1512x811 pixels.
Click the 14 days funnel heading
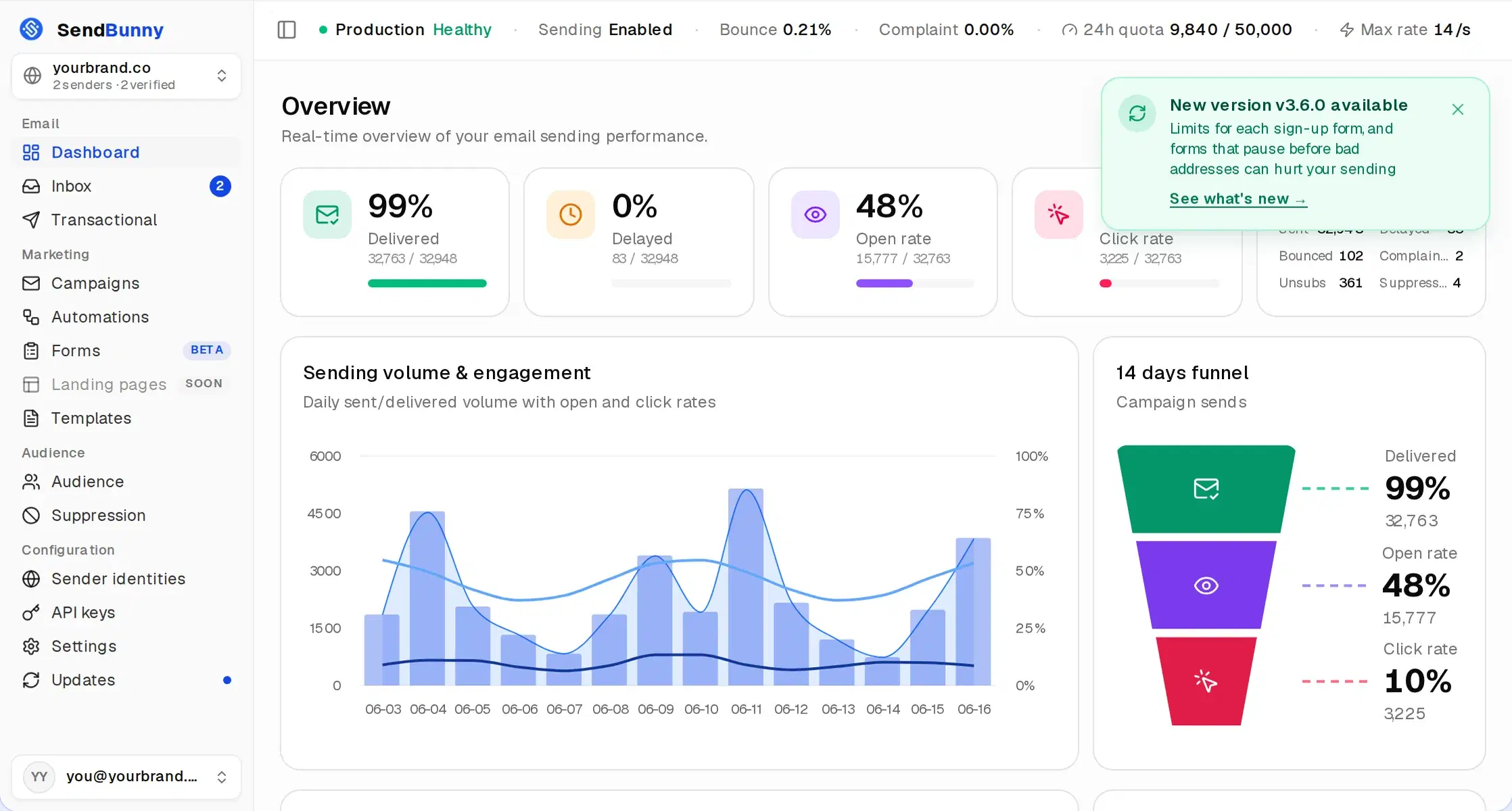pyautogui.click(x=1183, y=373)
